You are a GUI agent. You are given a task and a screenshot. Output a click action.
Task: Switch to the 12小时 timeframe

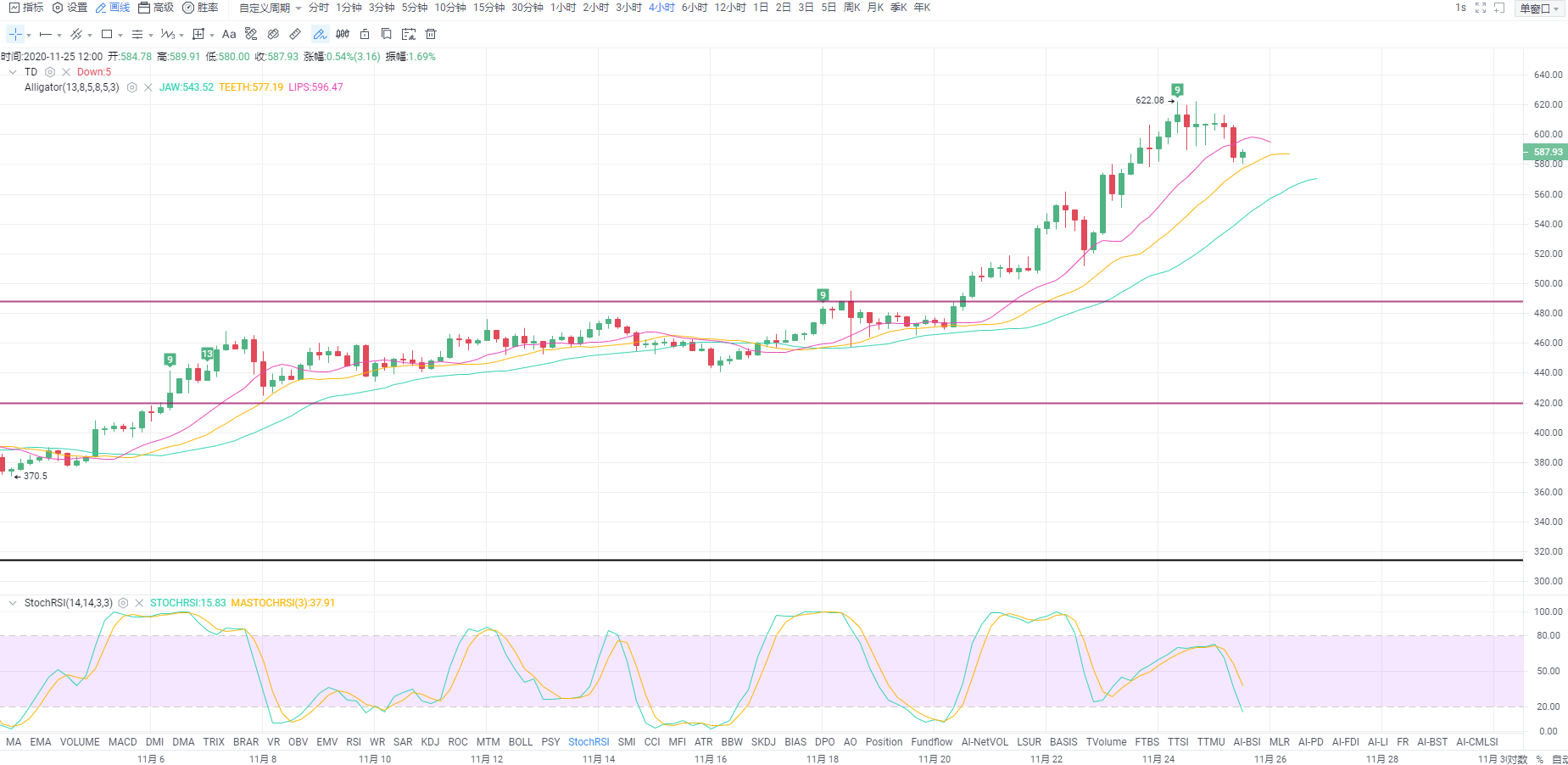[730, 8]
